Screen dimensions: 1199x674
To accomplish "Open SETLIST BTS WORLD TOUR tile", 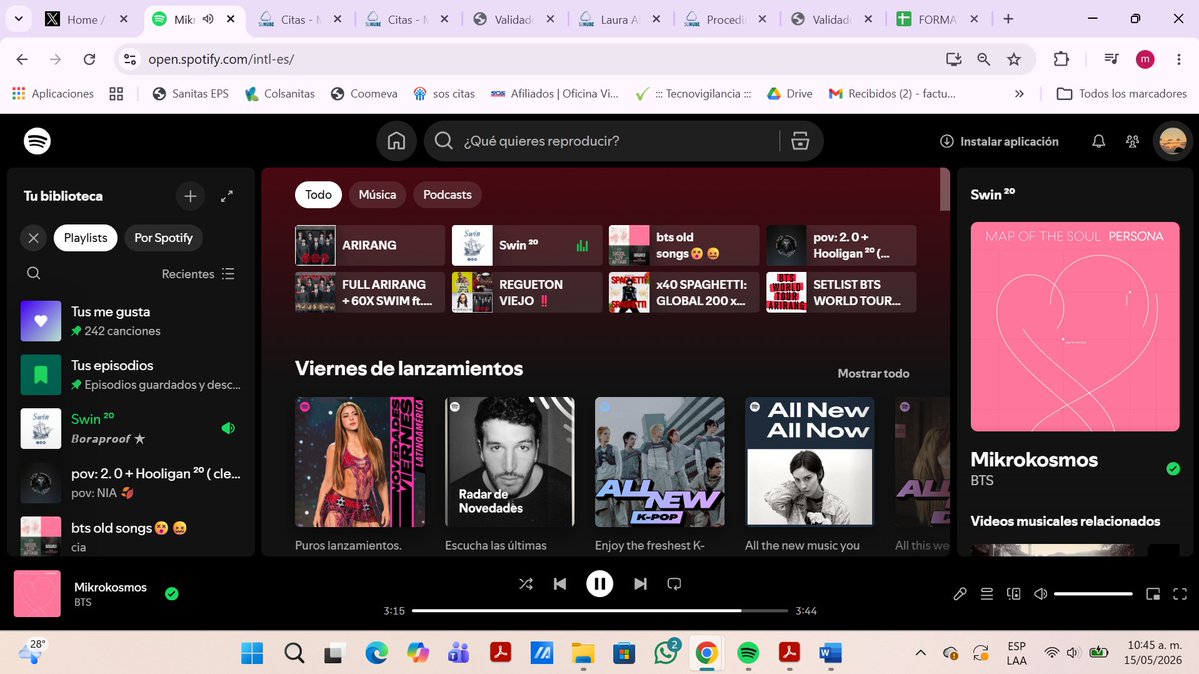I will coord(841,292).
